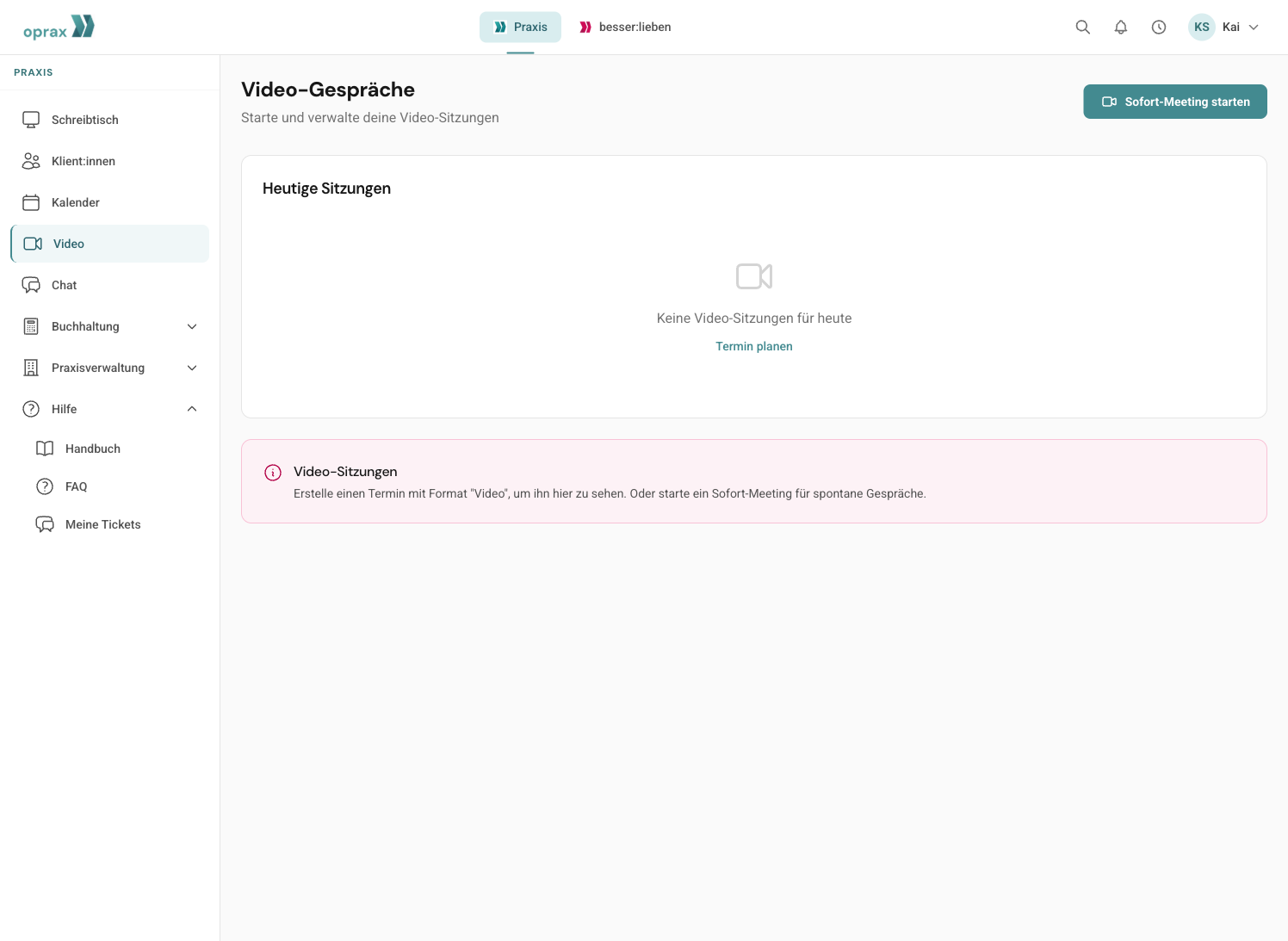Click the Schreibtisch monitor icon
The image size is (1288, 941).
[x=31, y=120]
